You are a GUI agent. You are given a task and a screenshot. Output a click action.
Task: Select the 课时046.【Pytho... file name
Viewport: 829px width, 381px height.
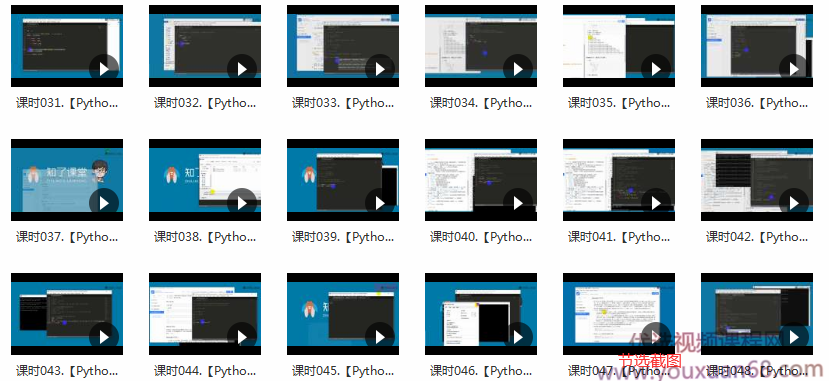pos(481,371)
